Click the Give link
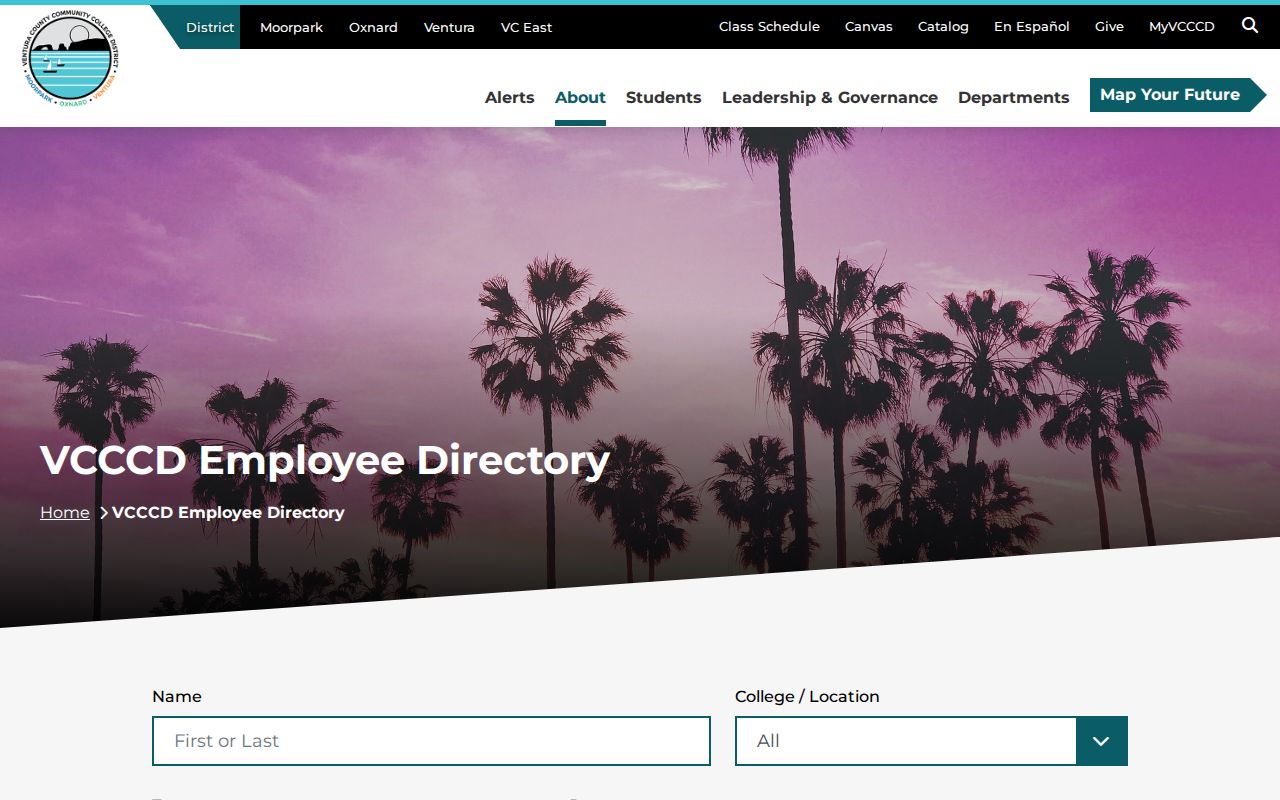Screen dimensions: 1280x800 click(1109, 27)
